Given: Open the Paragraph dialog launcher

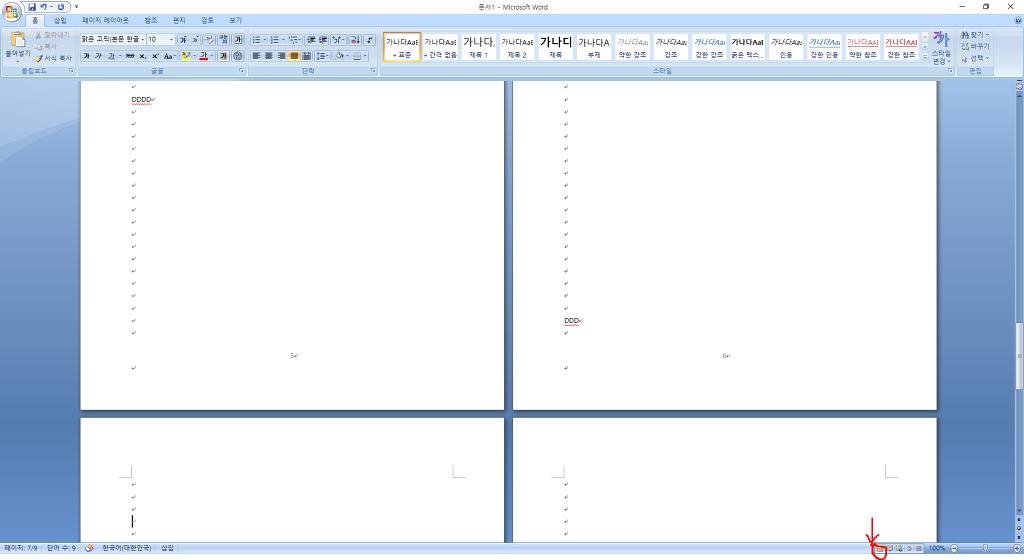Looking at the screenshot, I should click(374, 70).
